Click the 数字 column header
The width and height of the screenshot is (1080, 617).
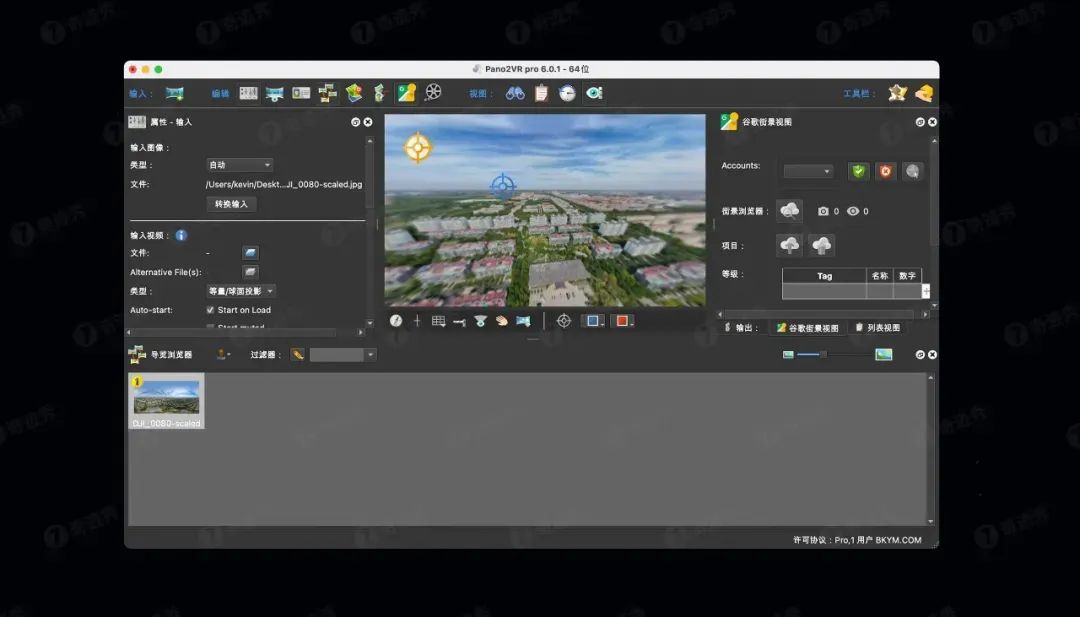907,276
